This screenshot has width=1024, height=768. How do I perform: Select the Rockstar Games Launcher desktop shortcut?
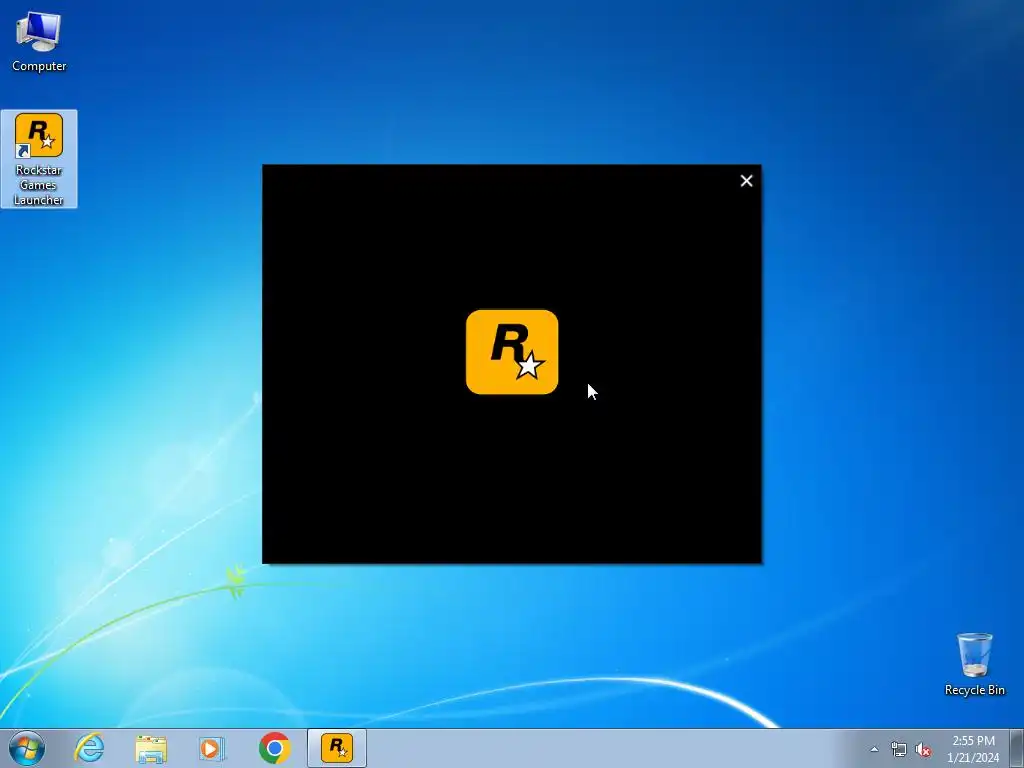(39, 159)
